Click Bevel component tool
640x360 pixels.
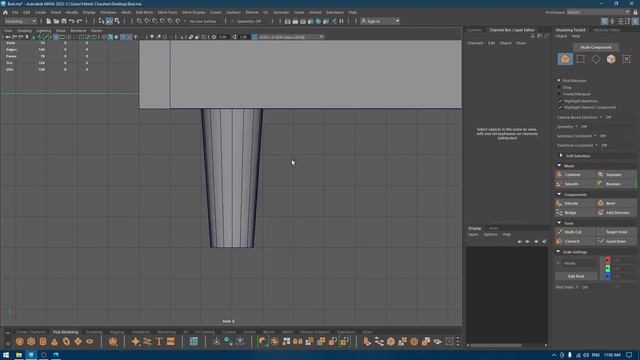tap(616, 203)
